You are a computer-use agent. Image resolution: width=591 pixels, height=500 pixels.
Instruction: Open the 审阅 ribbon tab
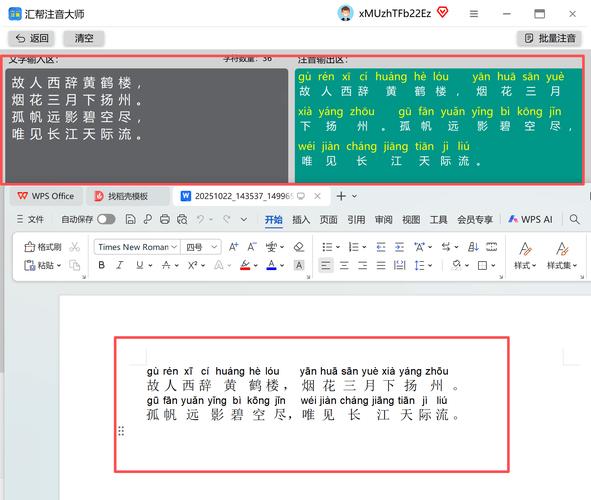(x=384, y=220)
